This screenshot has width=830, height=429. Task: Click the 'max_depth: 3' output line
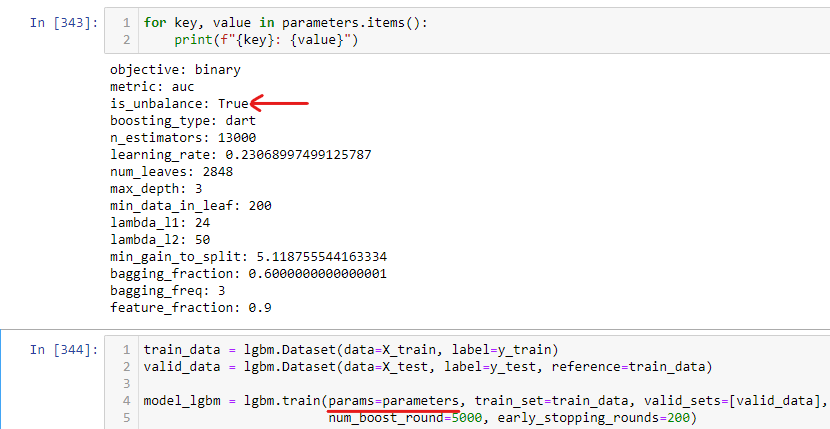[156, 189]
